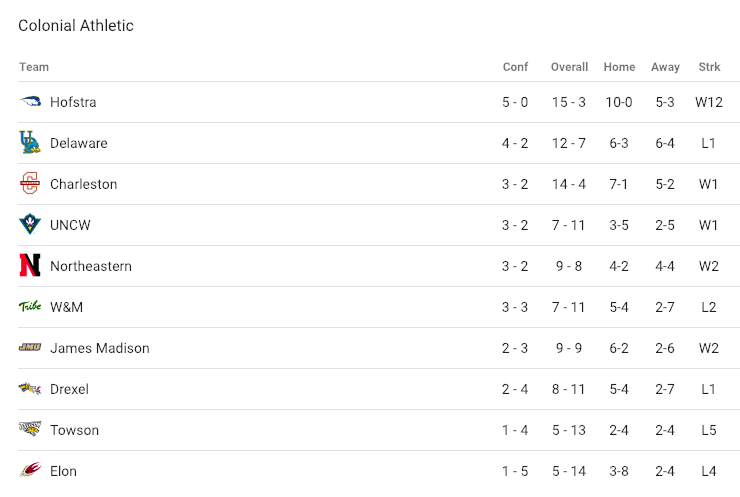Click the Towson Tigers logo

(30, 430)
